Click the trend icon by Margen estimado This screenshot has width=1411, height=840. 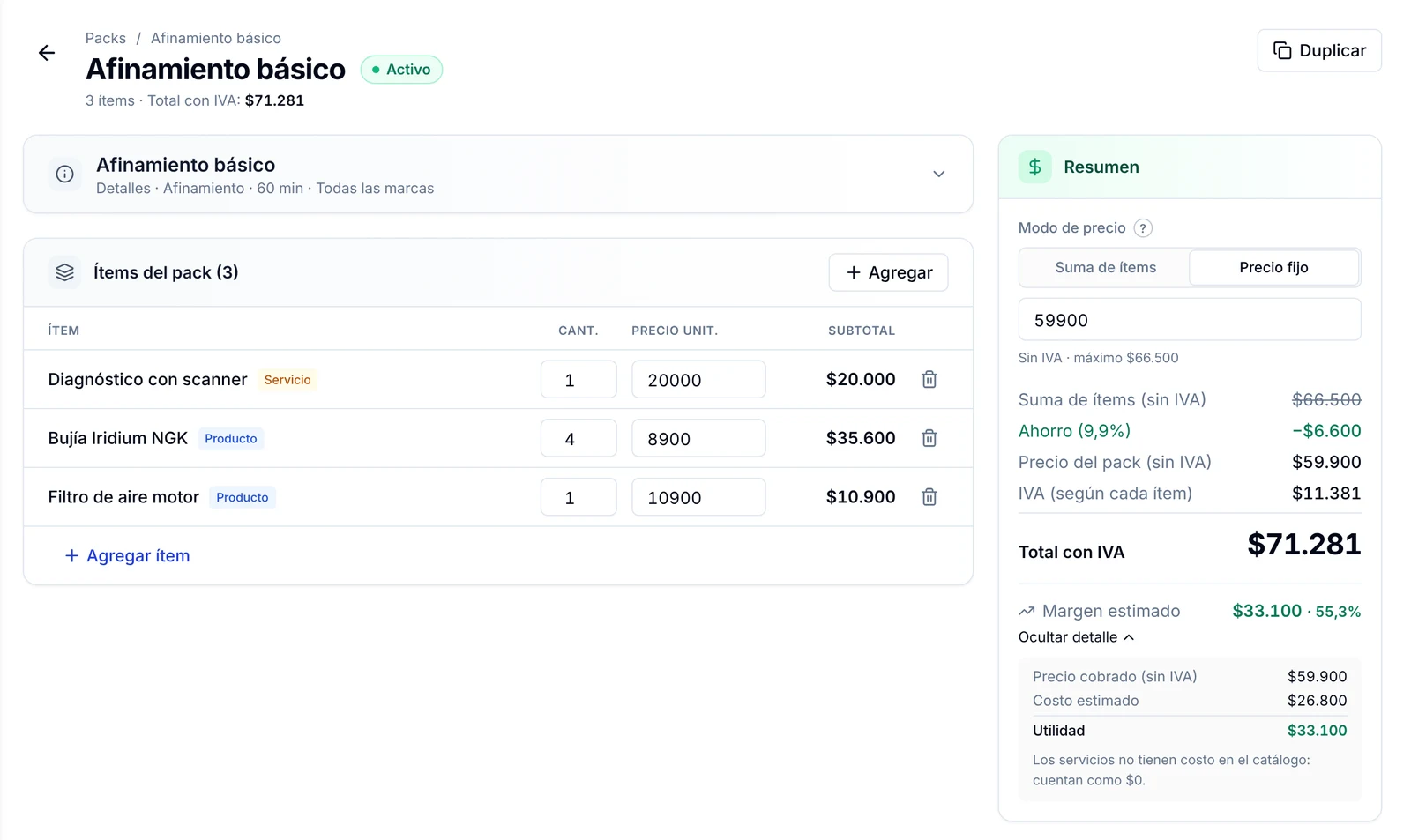click(1027, 611)
